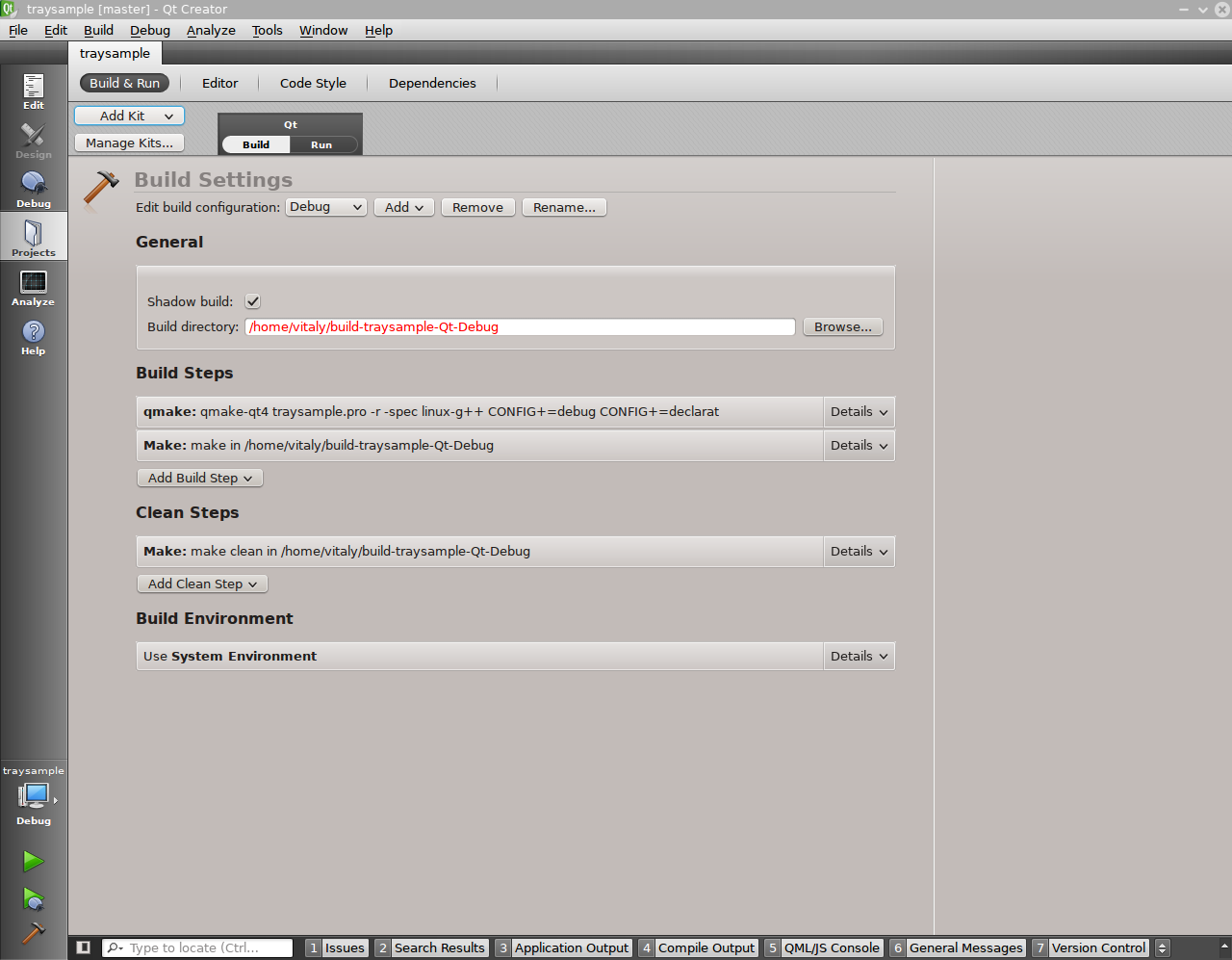Open the Add Kit dropdown
The width and height of the screenshot is (1232, 960).
coord(129,116)
